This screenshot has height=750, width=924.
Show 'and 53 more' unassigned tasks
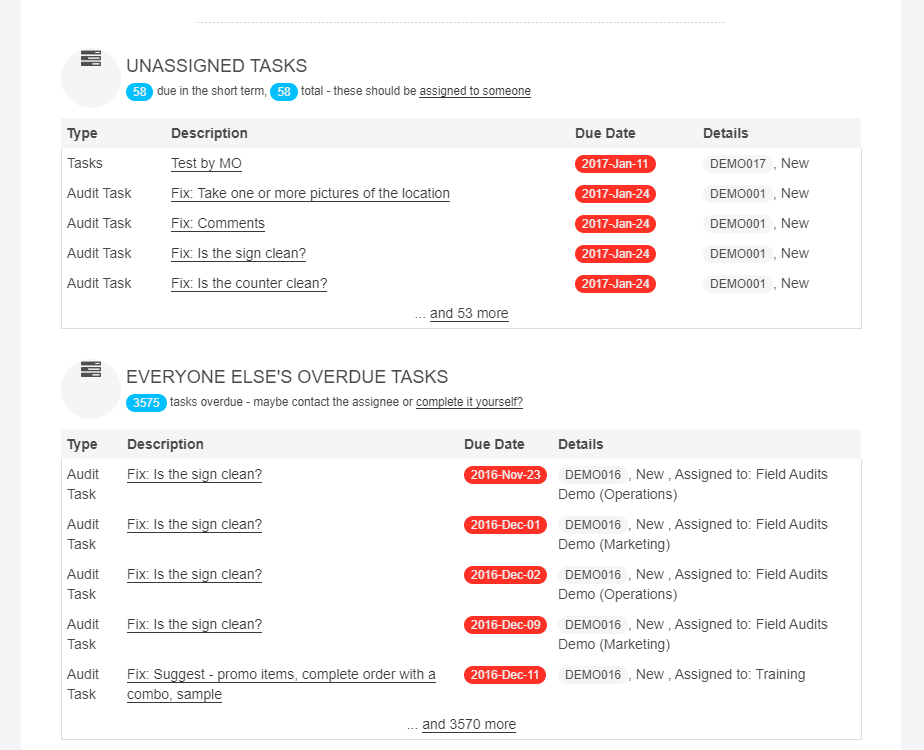tap(469, 313)
